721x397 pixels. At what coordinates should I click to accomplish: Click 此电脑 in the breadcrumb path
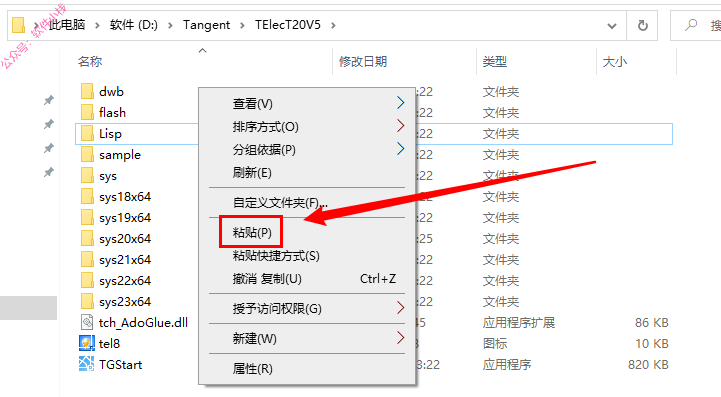[x=67, y=25]
